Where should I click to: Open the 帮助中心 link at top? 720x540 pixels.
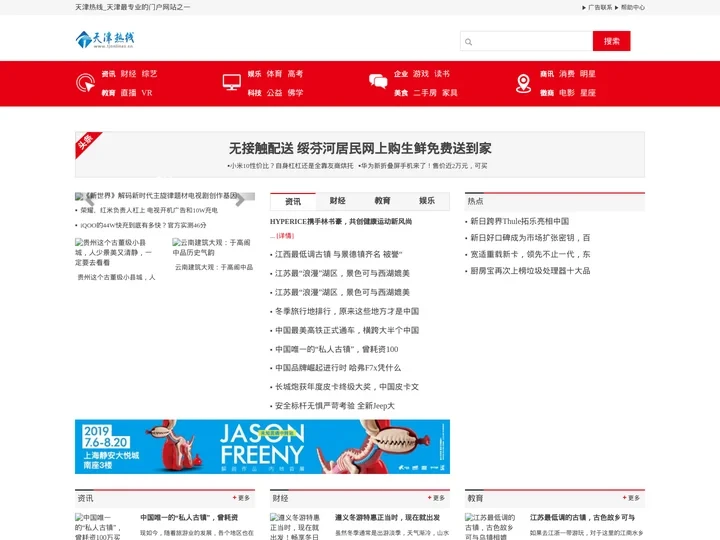[633, 7]
